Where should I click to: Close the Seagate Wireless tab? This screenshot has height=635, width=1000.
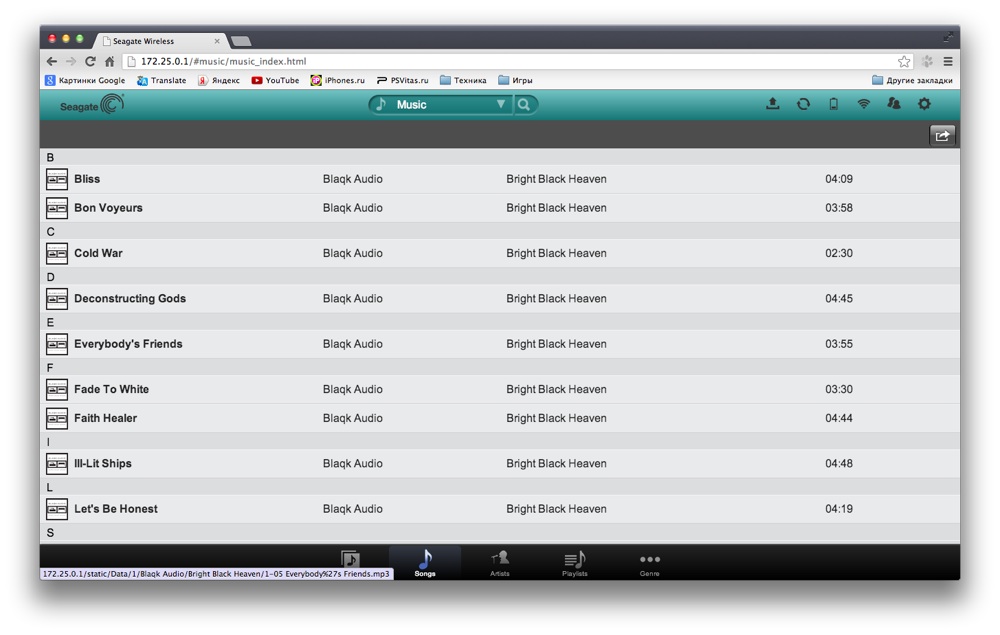click(x=217, y=41)
